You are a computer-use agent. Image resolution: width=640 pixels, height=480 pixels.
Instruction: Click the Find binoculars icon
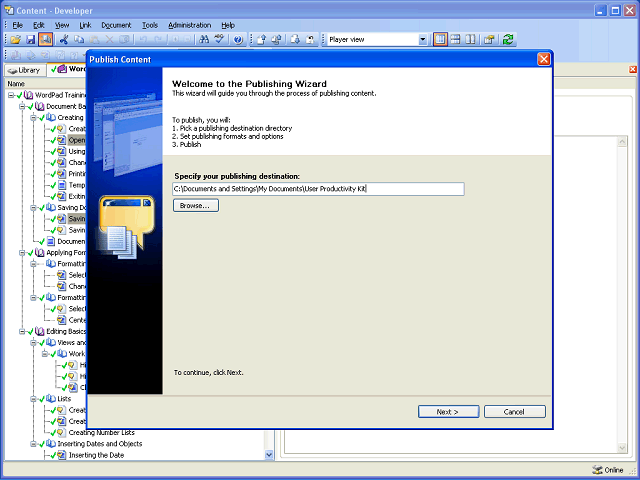(204, 40)
